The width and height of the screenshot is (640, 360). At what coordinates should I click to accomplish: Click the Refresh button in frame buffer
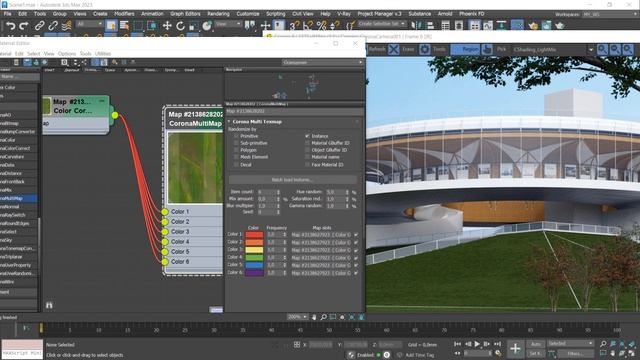(377, 49)
